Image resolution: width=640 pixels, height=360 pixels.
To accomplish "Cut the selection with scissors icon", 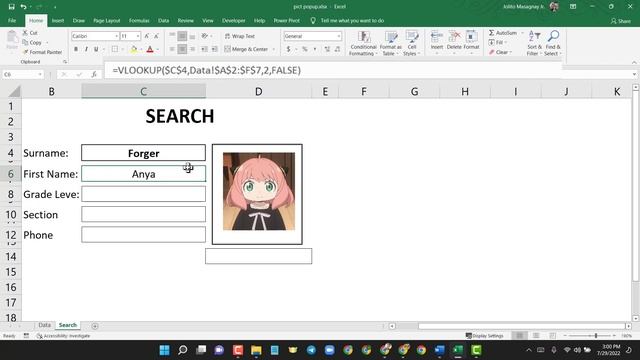I will 30,33.
